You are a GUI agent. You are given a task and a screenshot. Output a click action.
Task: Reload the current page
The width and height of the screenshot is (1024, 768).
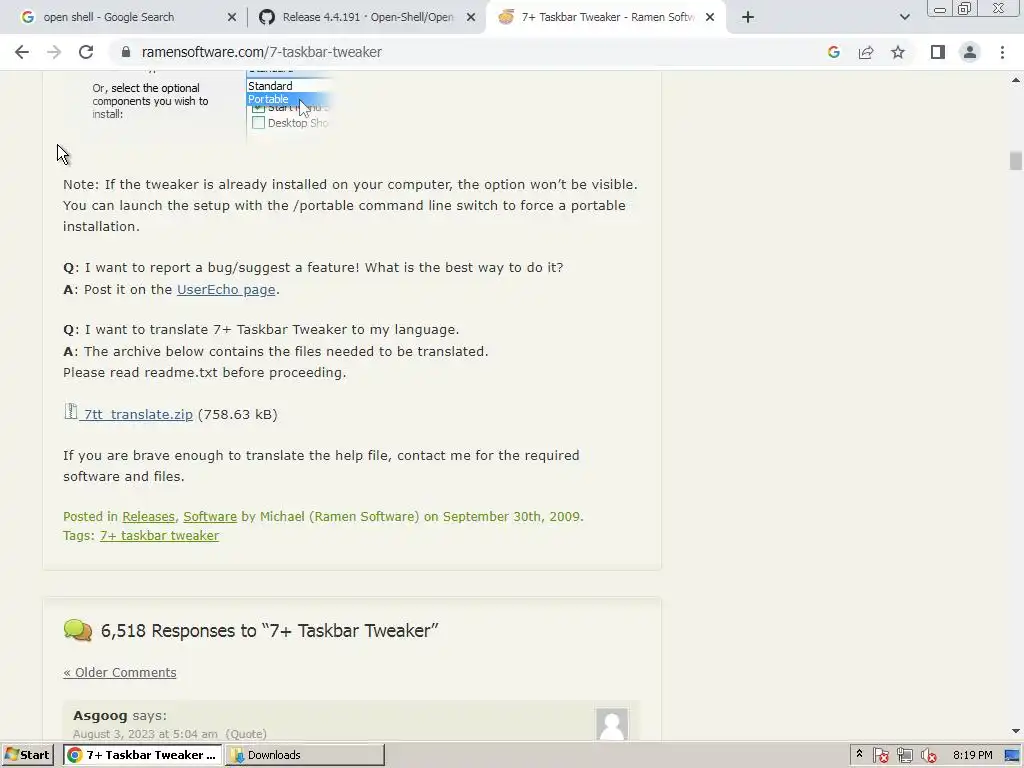point(86,52)
